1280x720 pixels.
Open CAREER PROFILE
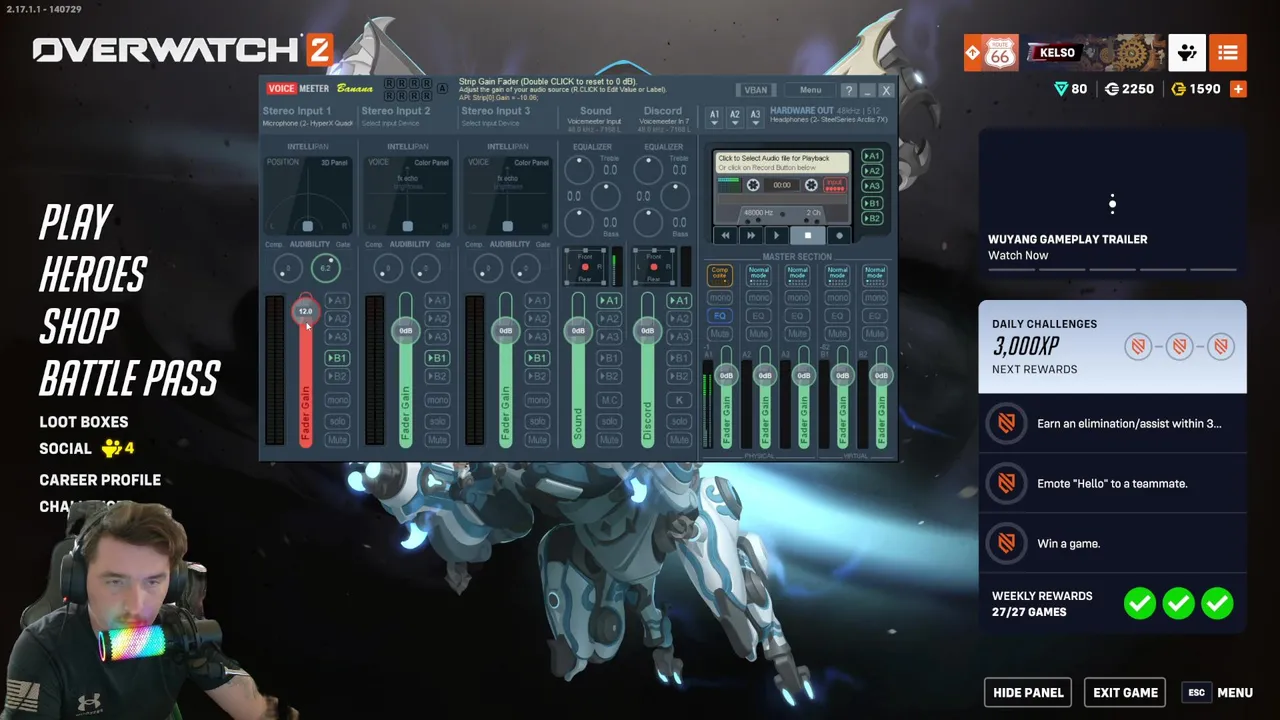100,480
